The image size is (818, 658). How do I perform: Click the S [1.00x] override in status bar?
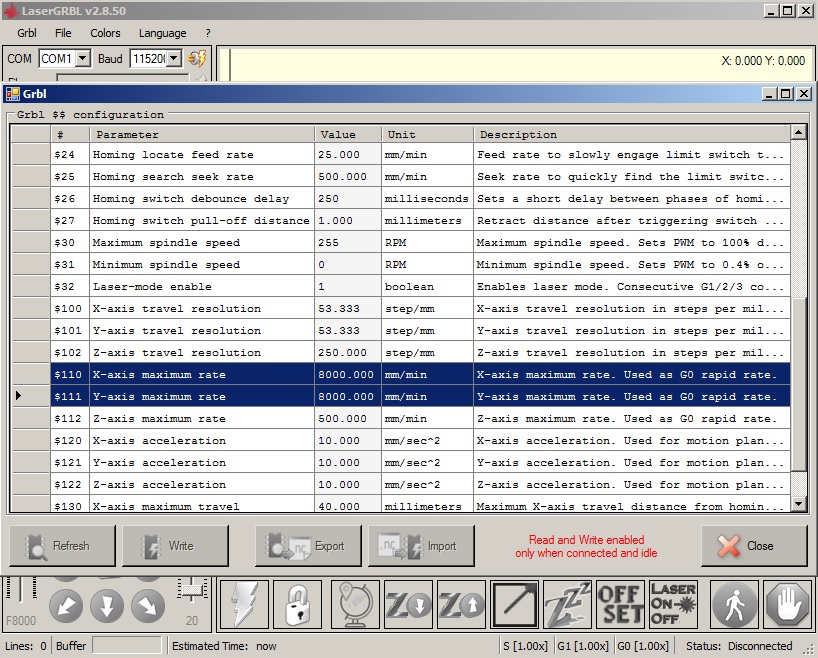[525, 646]
